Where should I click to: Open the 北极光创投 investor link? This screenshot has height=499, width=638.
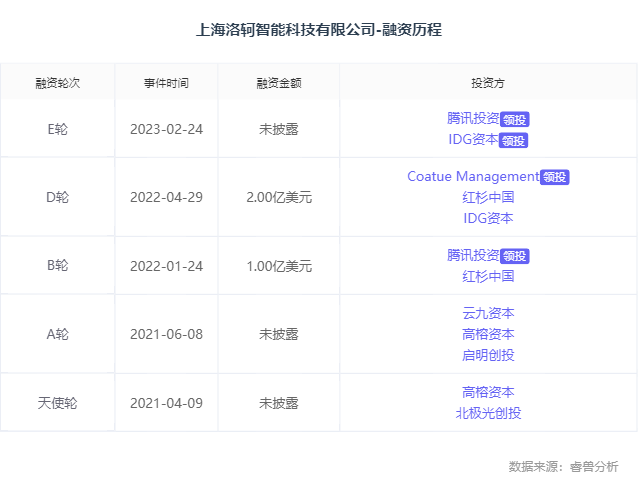[x=488, y=413]
